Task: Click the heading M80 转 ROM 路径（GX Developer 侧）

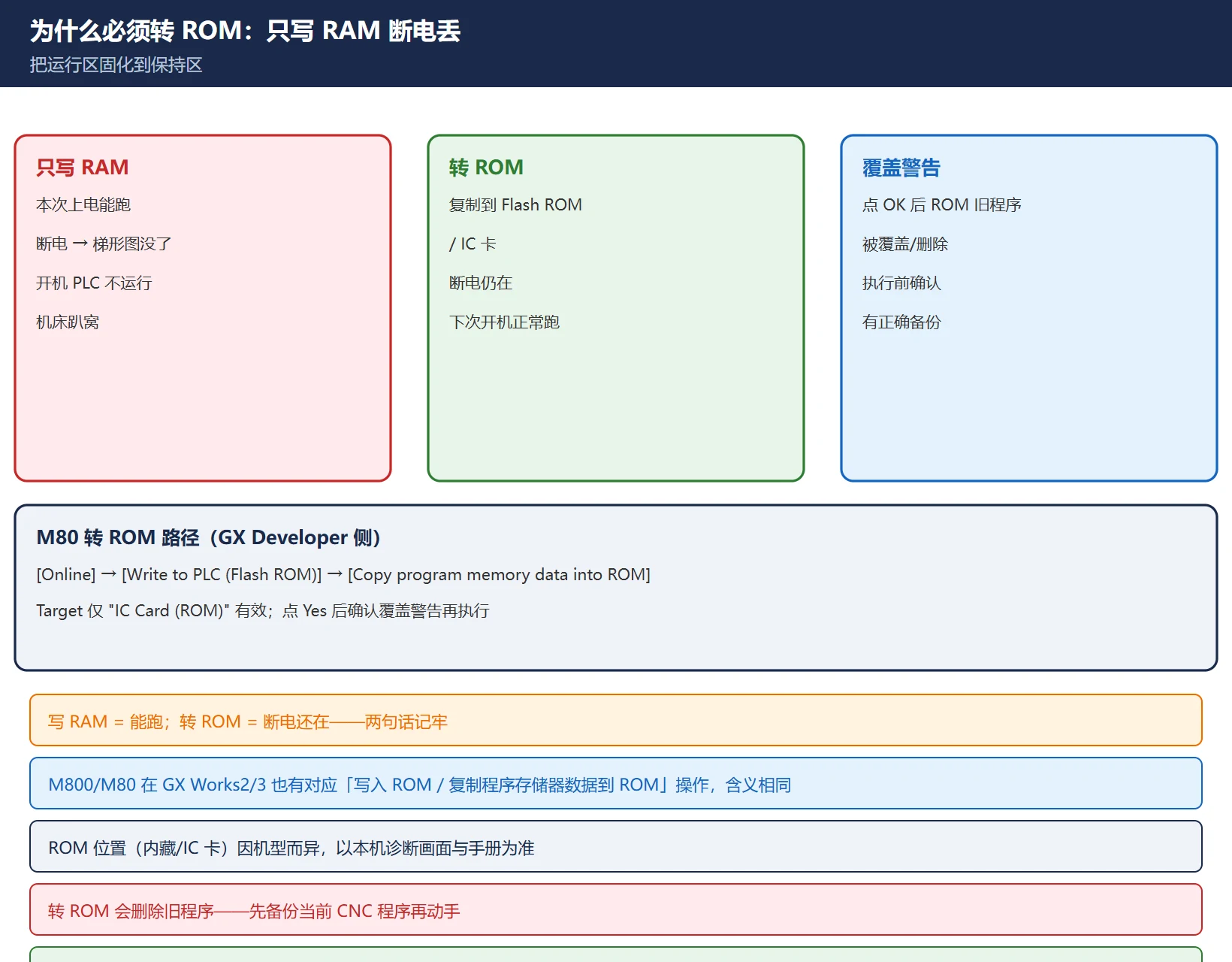Action: tap(209, 537)
